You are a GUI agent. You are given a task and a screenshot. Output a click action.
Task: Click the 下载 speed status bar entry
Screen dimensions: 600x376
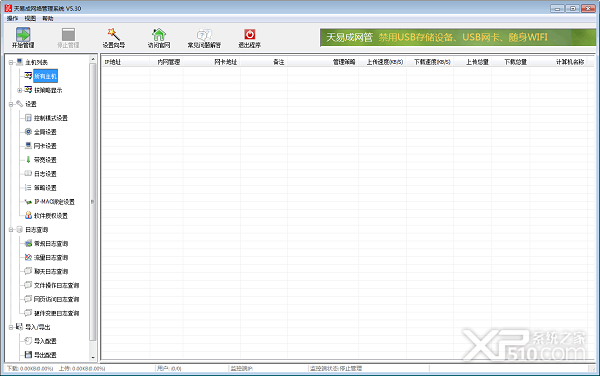tap(29, 369)
